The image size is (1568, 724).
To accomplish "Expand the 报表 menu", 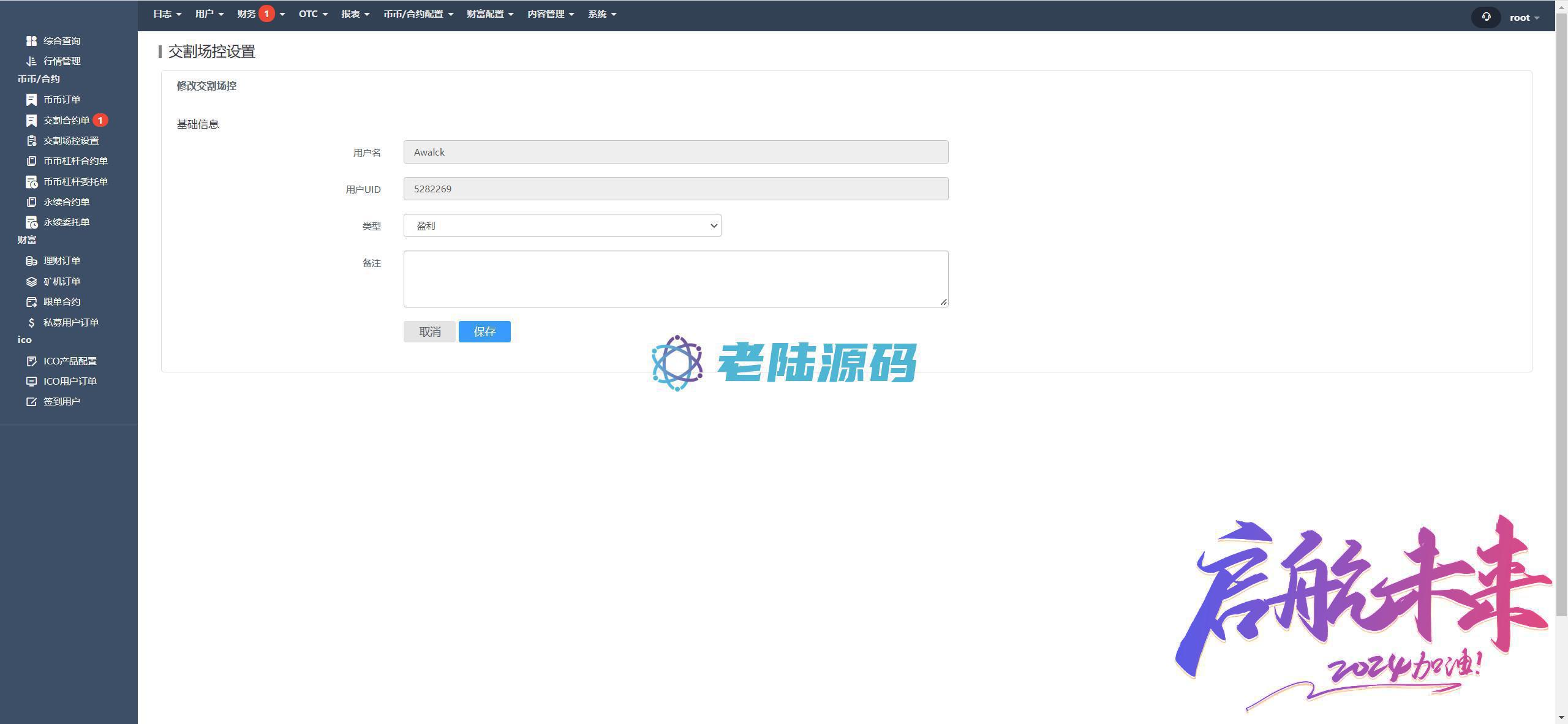I will [356, 13].
